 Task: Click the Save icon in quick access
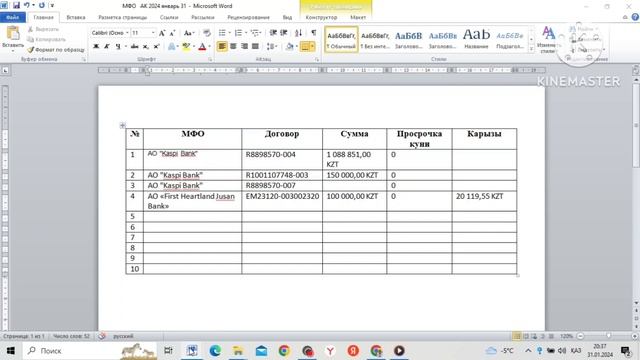(x=16, y=5)
